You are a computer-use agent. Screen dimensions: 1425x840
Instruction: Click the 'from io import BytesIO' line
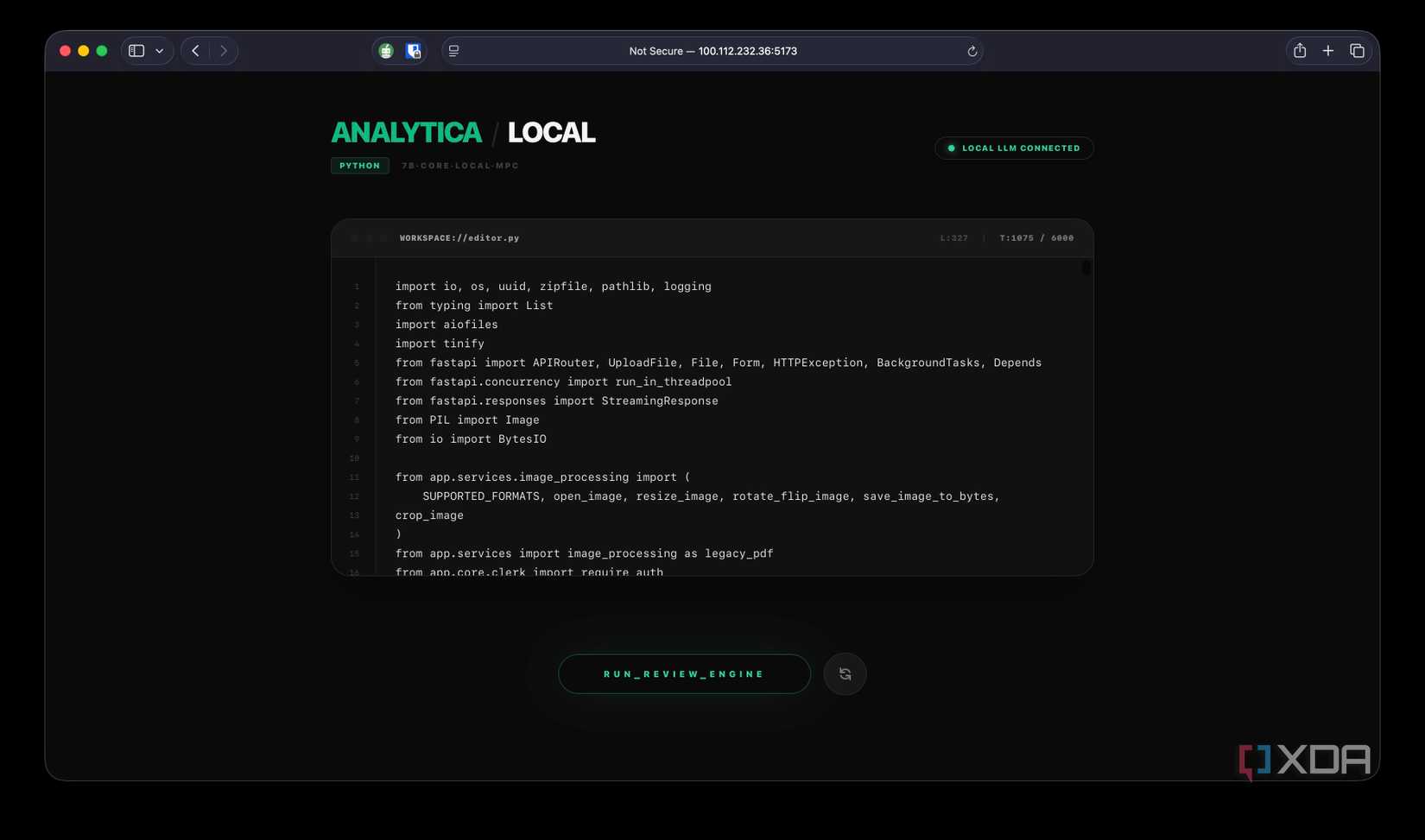pos(471,439)
